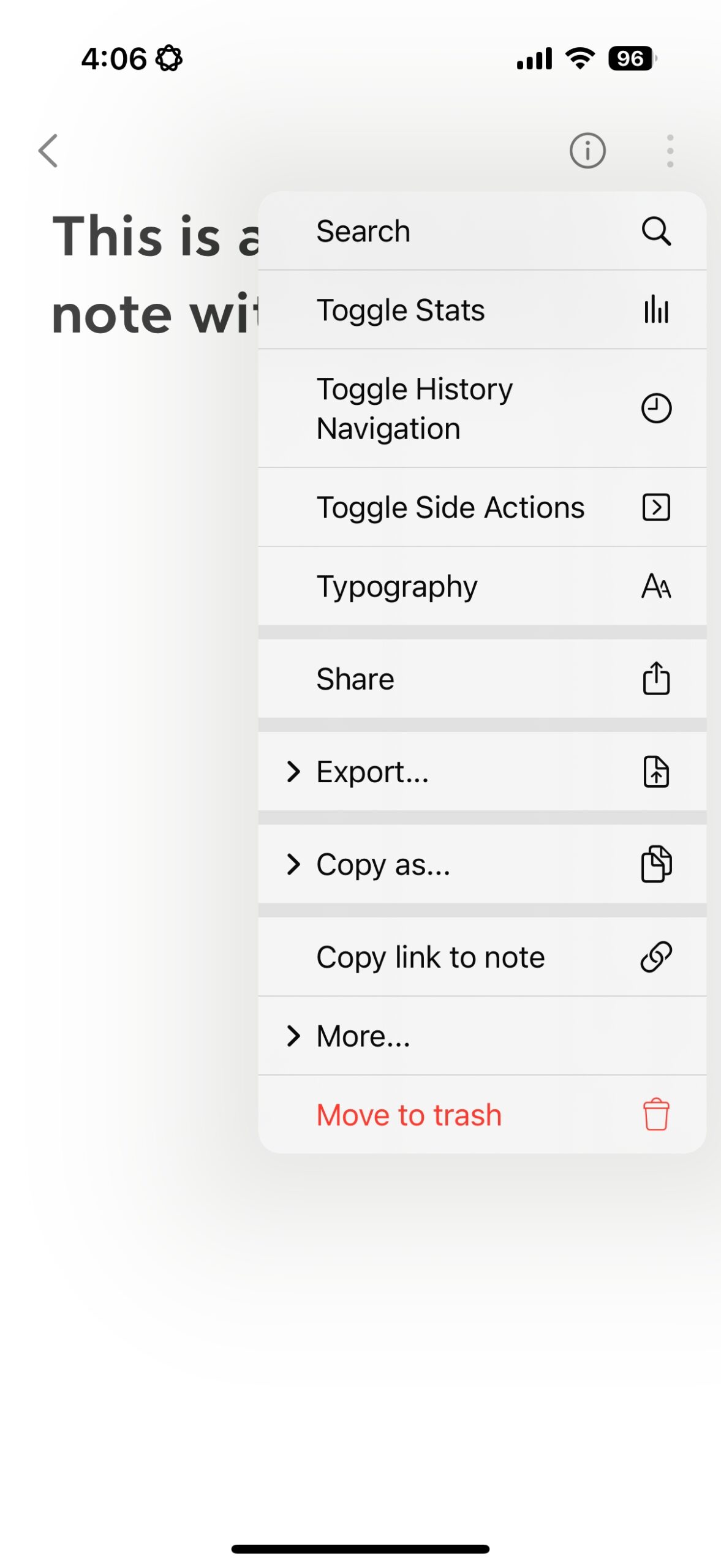721x1568 pixels.
Task: Tap the back arrow icon
Action: pos(48,151)
